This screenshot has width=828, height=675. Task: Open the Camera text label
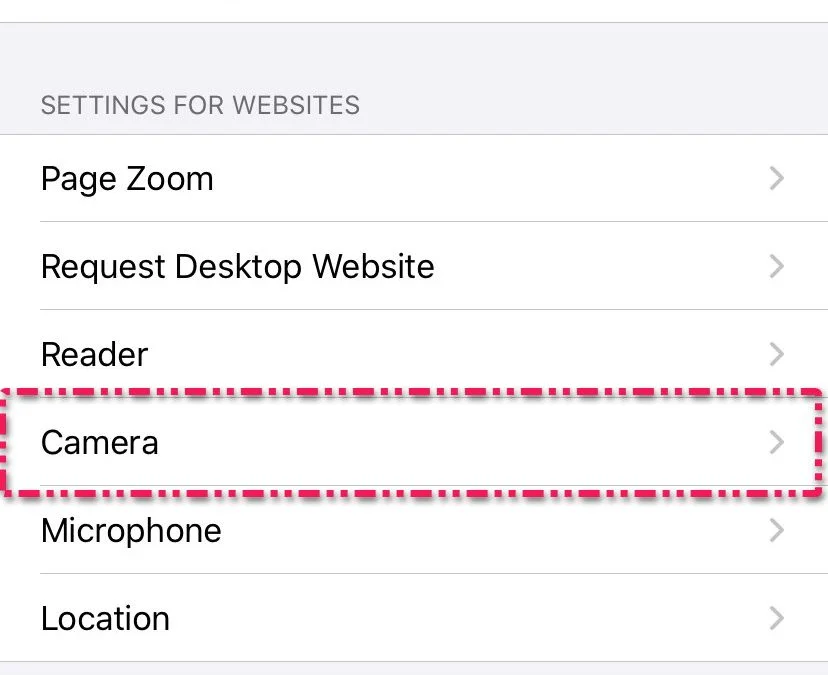99,442
